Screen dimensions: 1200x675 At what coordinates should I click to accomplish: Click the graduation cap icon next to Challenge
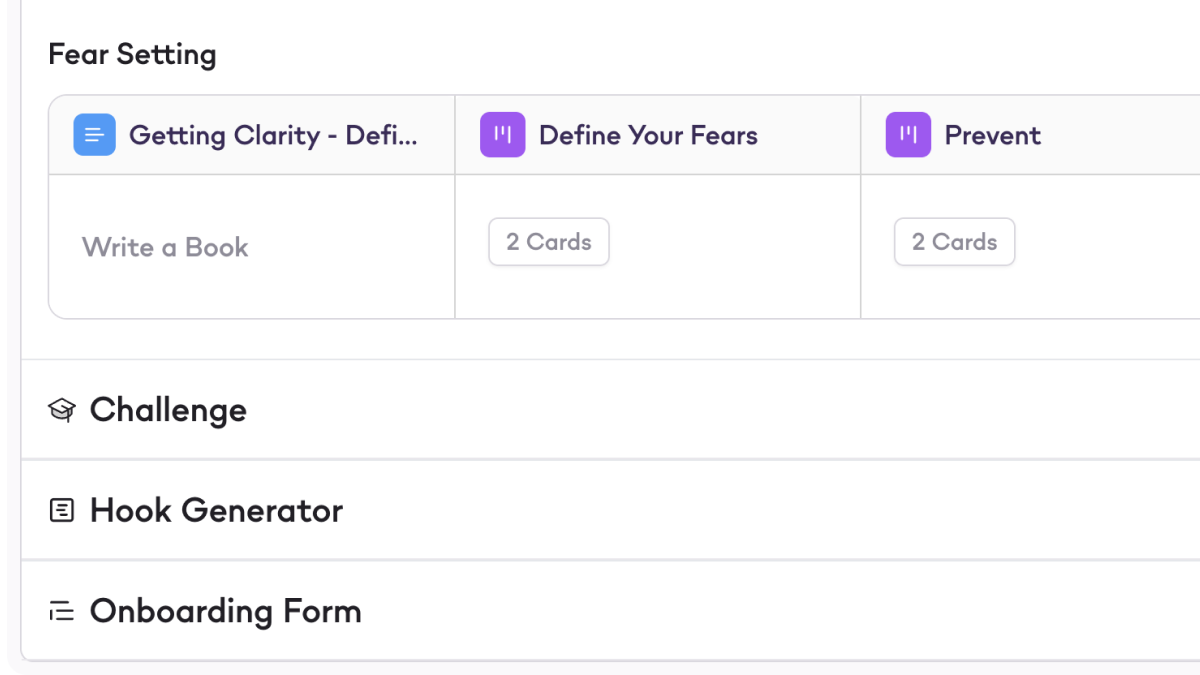(x=62, y=410)
